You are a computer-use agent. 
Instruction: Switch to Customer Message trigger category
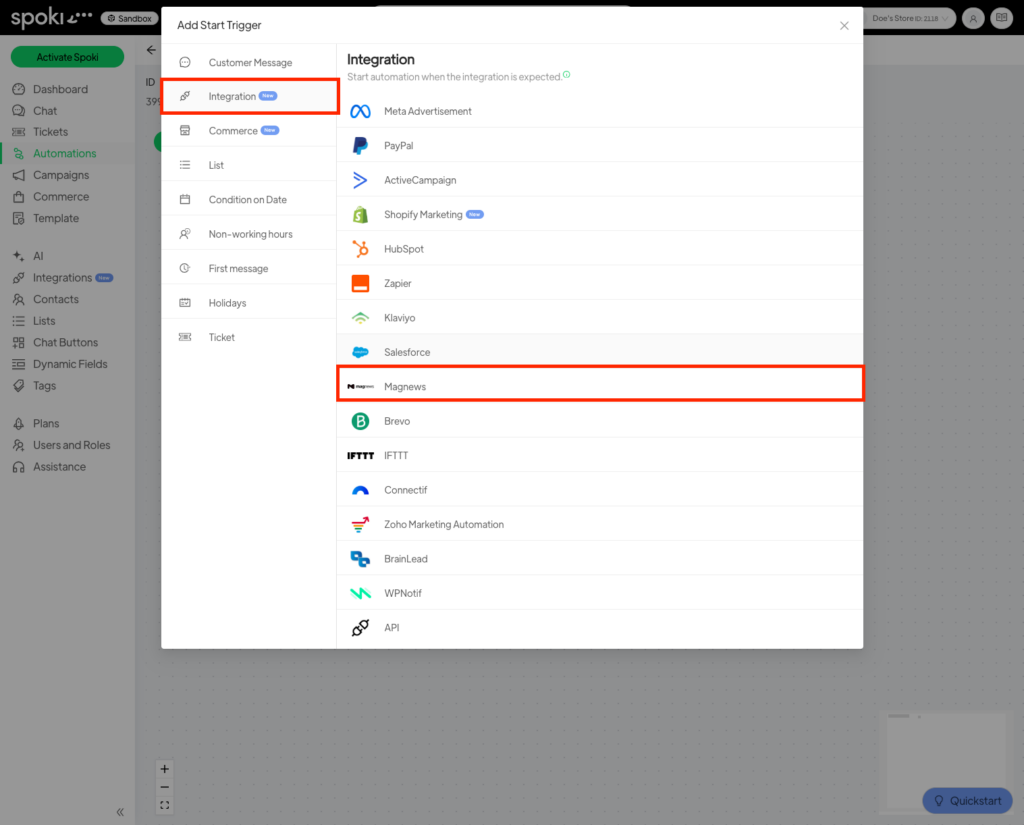click(250, 63)
